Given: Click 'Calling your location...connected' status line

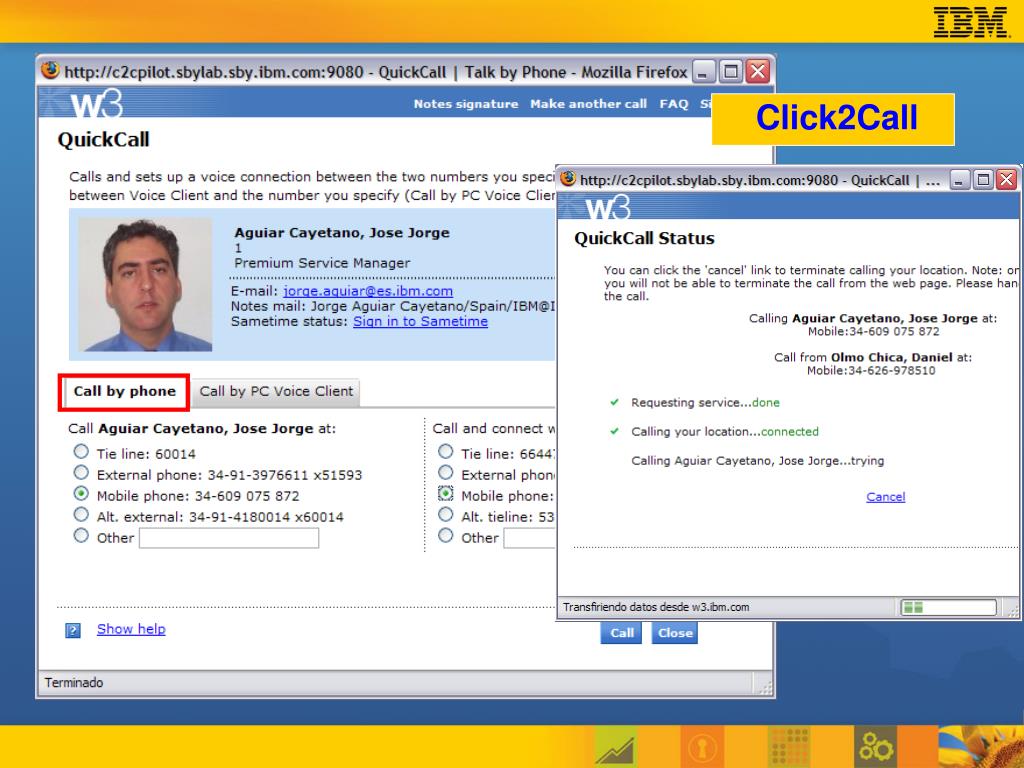Looking at the screenshot, I should point(725,432).
